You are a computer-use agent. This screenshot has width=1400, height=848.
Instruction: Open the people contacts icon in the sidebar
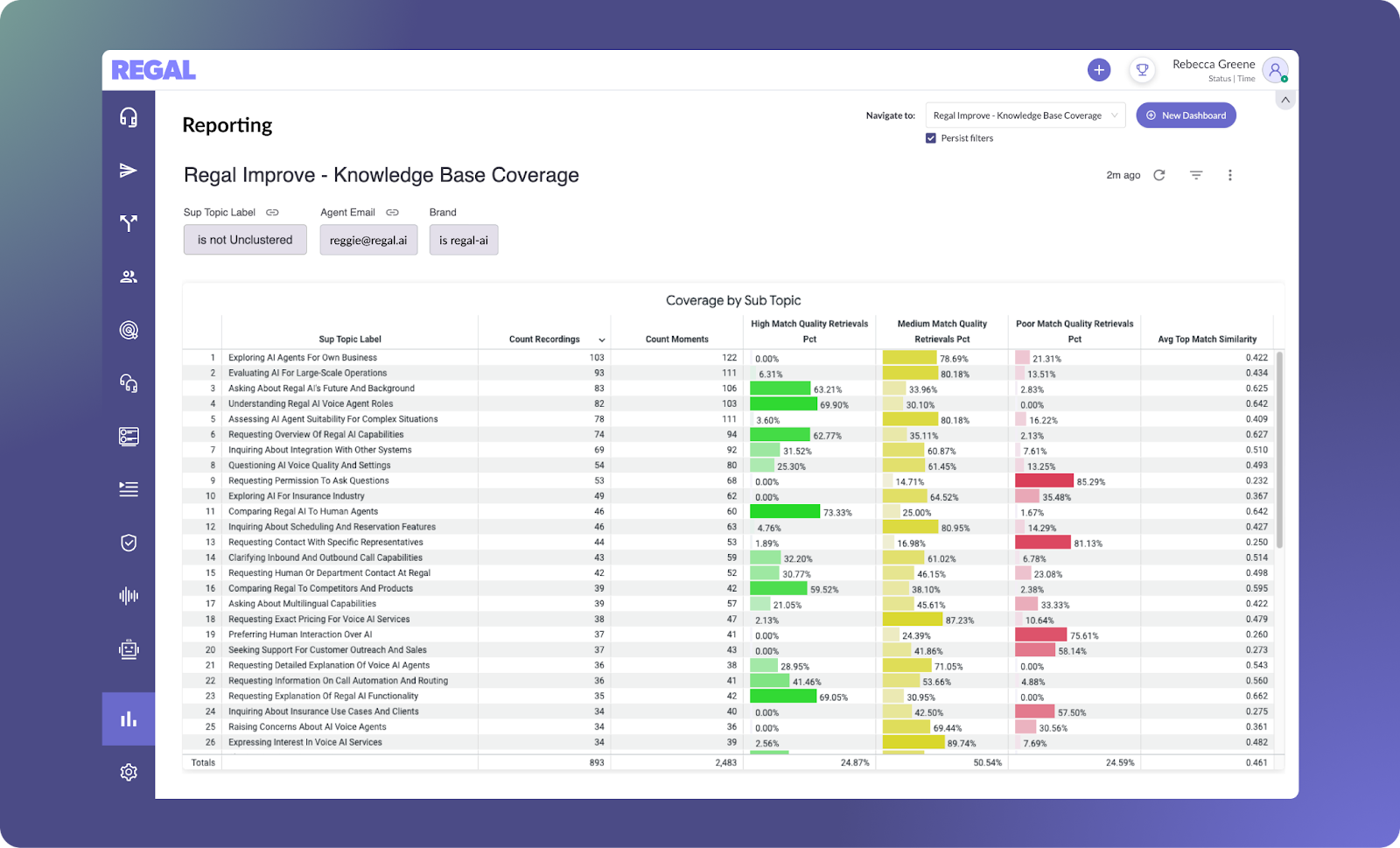pyautogui.click(x=129, y=277)
